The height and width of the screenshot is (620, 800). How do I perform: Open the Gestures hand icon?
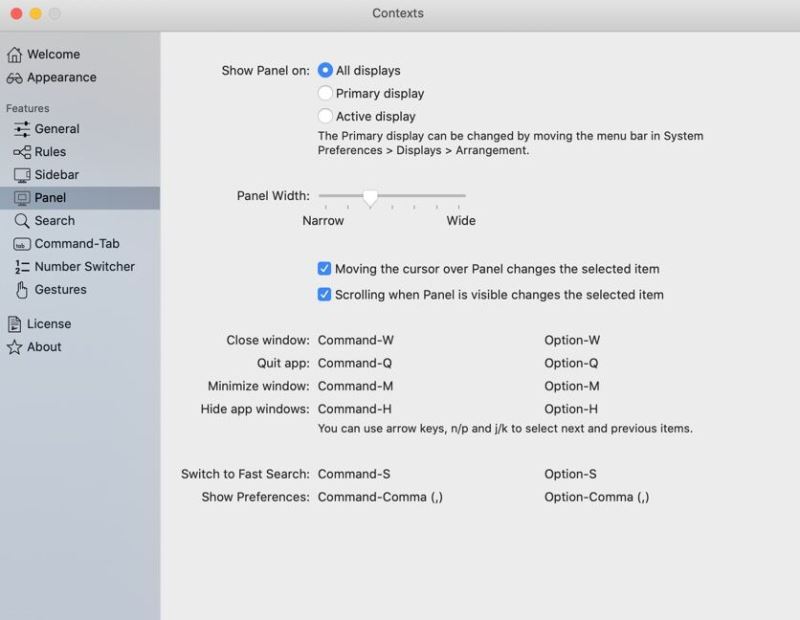pyautogui.click(x=21, y=289)
